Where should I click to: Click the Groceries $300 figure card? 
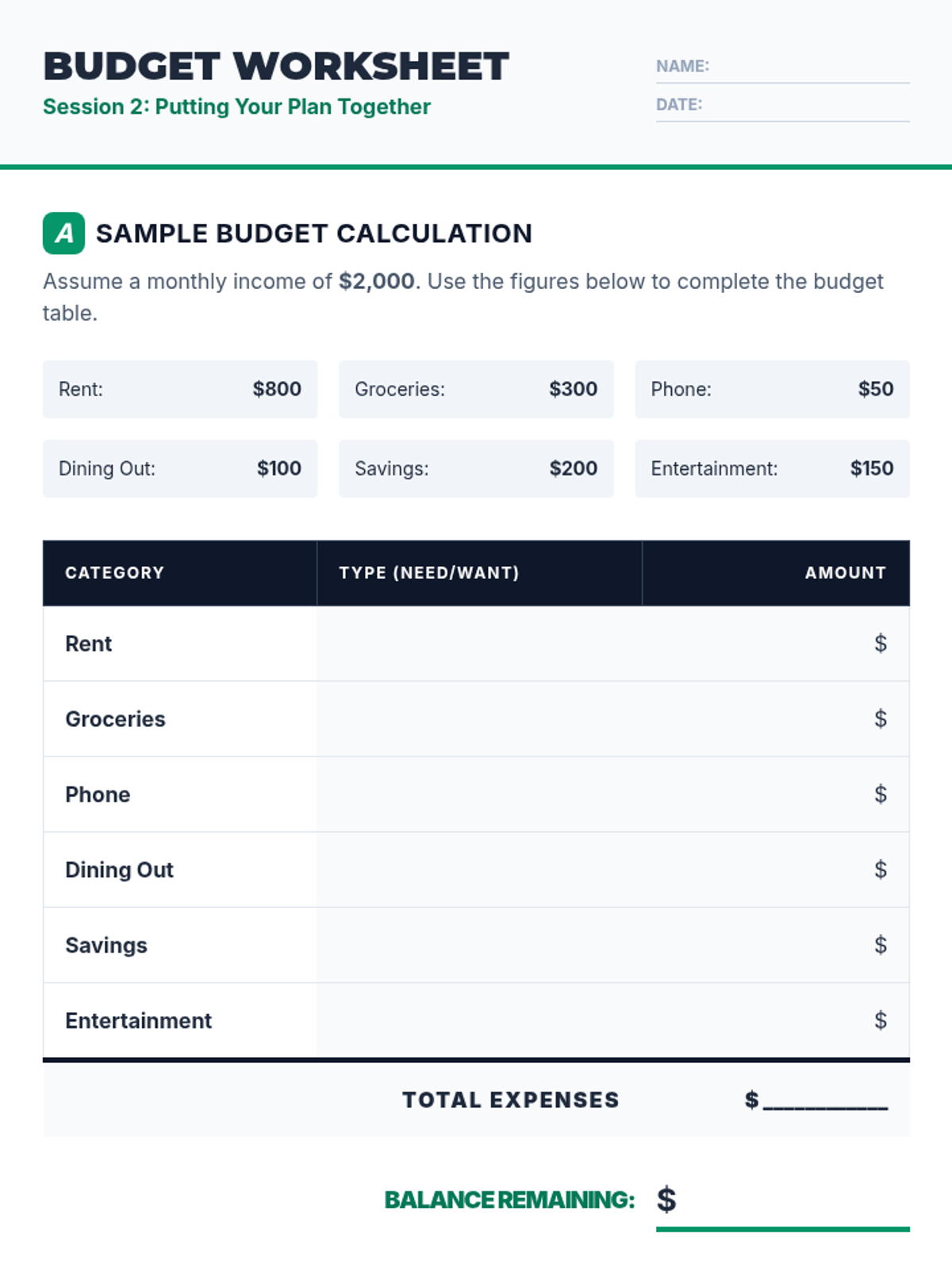coord(476,390)
